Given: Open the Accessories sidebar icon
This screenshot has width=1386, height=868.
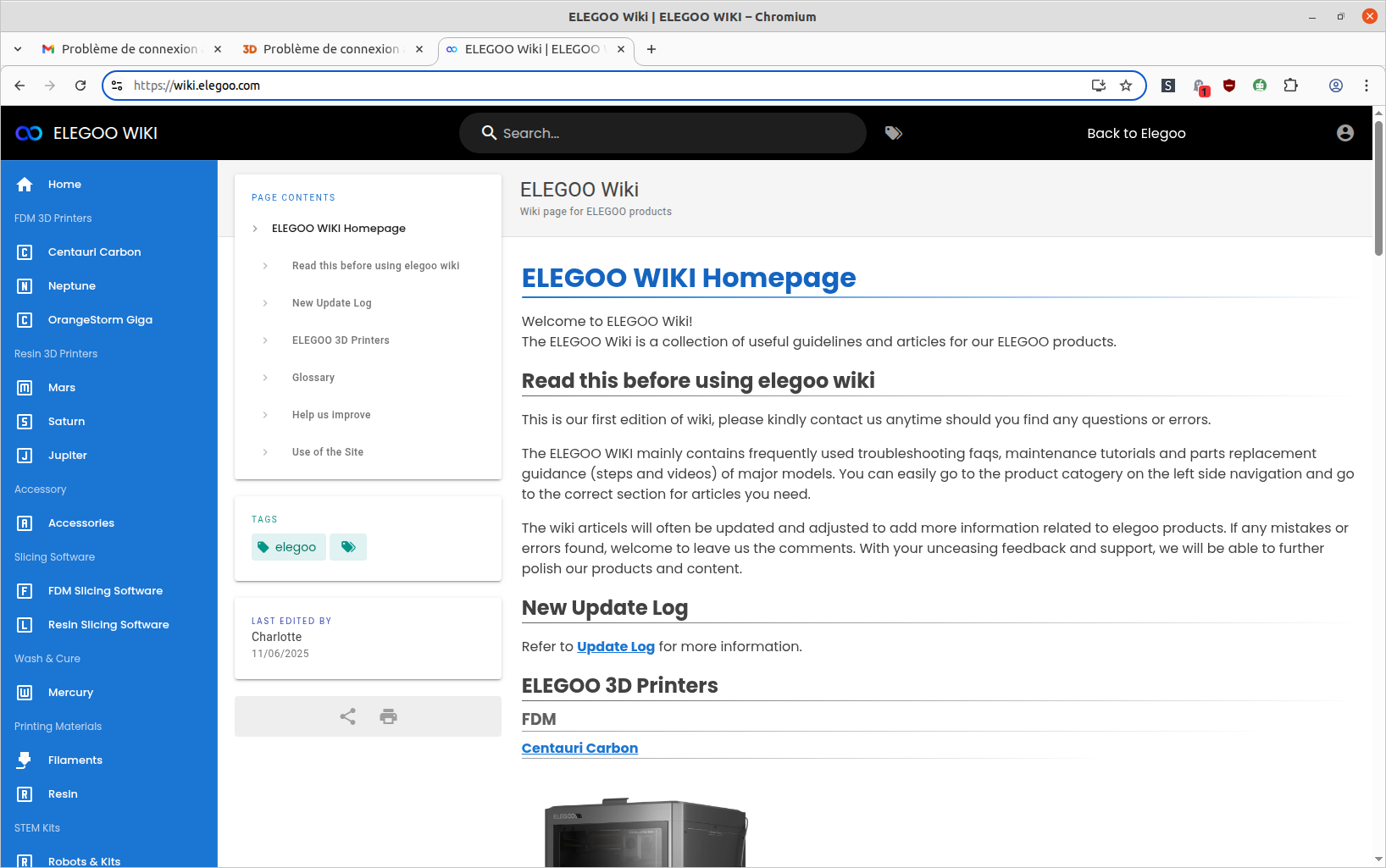Looking at the screenshot, I should click(25, 522).
